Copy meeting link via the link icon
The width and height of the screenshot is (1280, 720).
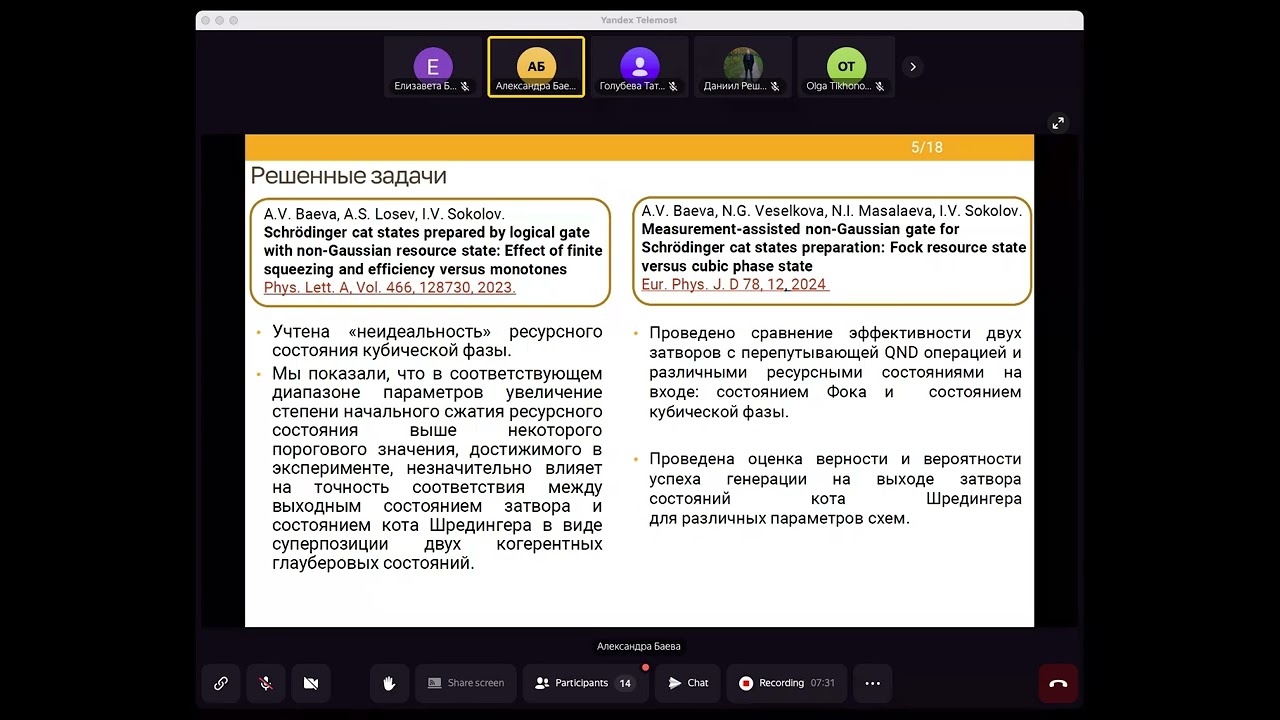click(x=221, y=683)
